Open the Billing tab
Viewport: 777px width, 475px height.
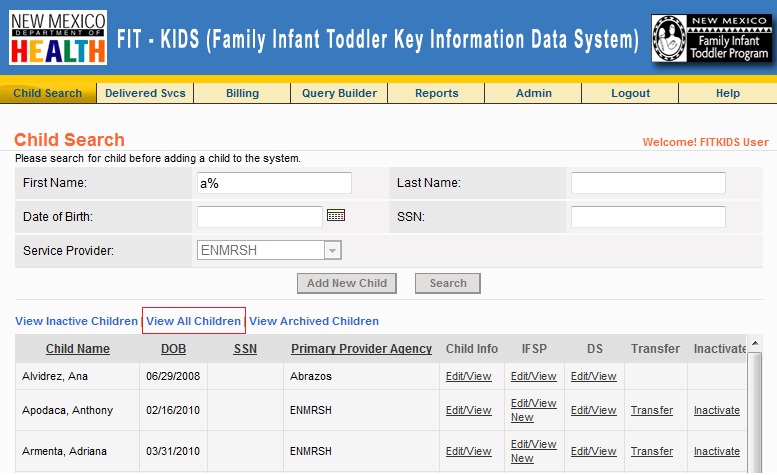tap(242, 93)
